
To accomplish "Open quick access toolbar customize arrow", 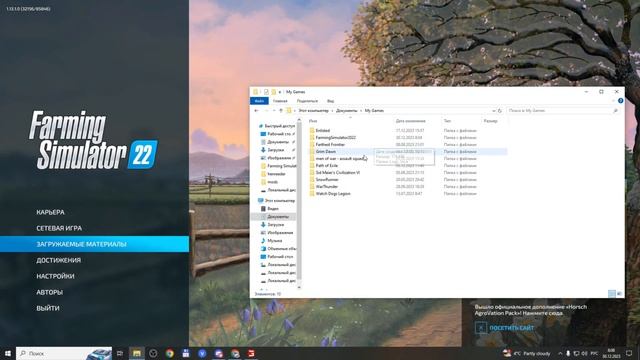I will click(280, 92).
